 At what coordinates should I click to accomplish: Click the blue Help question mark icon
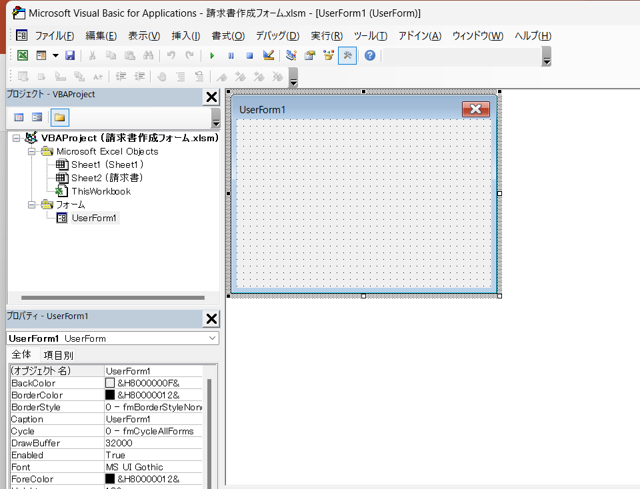[x=370, y=56]
